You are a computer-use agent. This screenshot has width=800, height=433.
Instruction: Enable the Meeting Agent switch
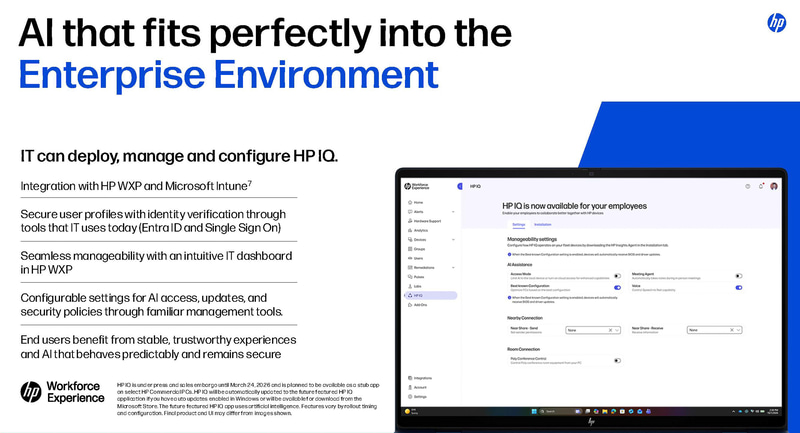739,276
